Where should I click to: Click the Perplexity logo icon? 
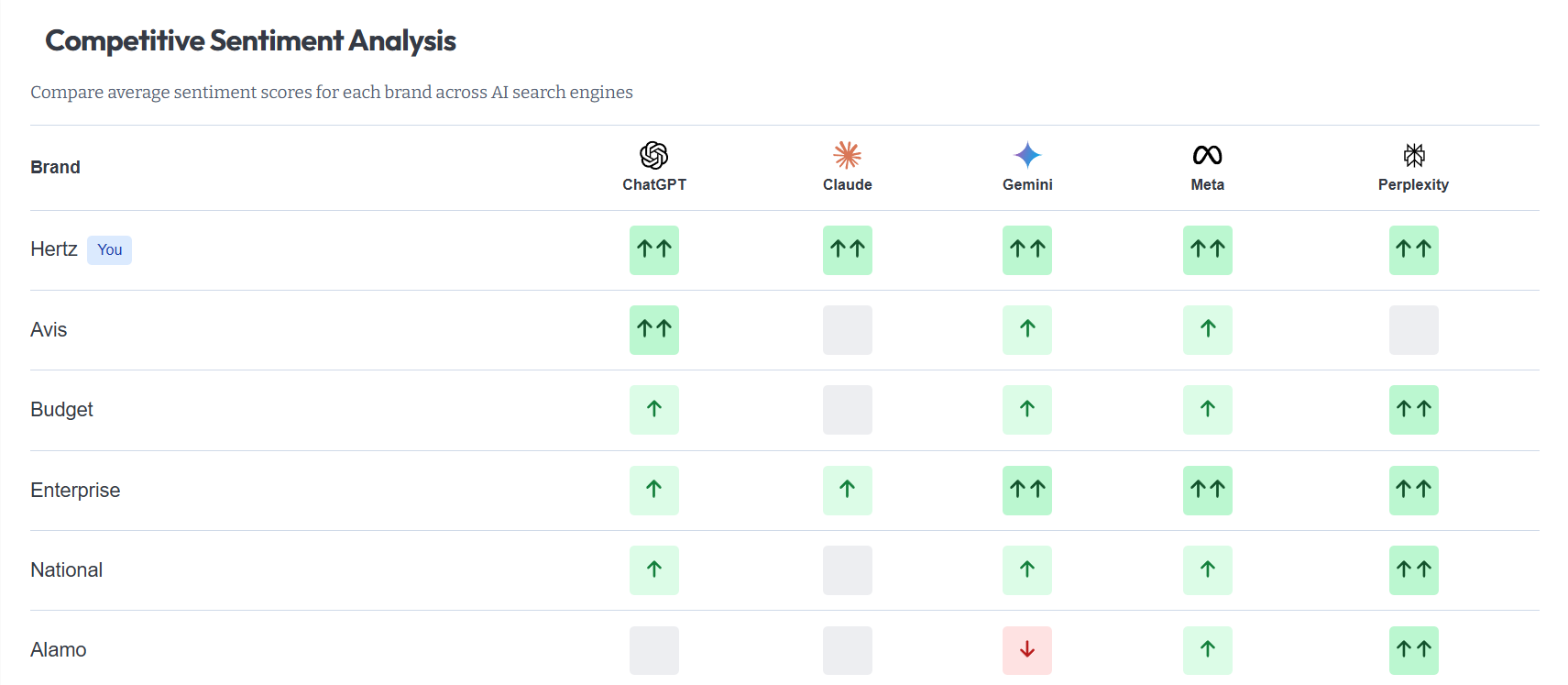[1413, 155]
